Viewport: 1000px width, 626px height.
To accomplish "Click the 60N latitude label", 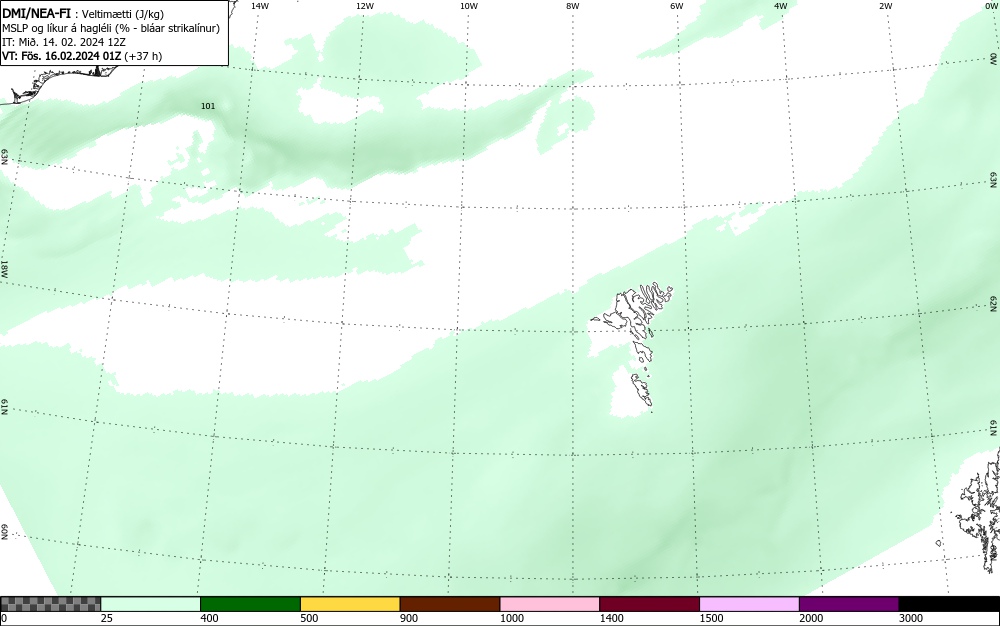I will pyautogui.click(x=4, y=532).
